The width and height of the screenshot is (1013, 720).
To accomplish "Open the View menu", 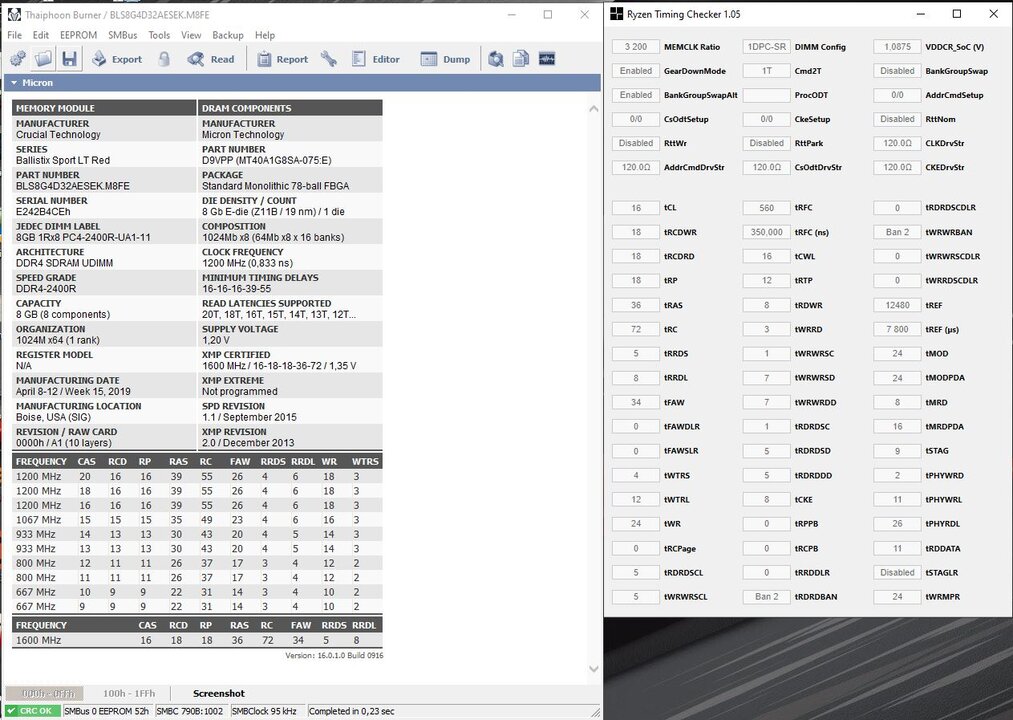I will pos(191,35).
